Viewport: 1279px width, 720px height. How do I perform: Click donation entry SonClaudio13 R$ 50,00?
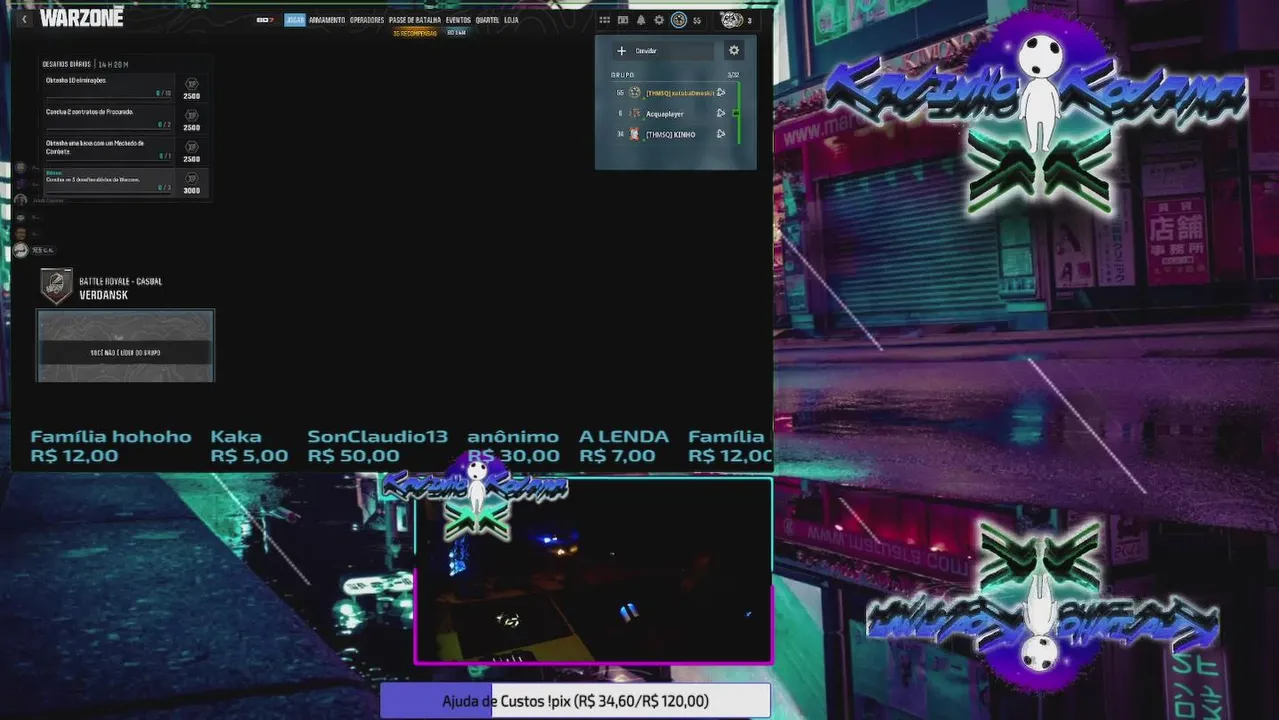click(377, 446)
